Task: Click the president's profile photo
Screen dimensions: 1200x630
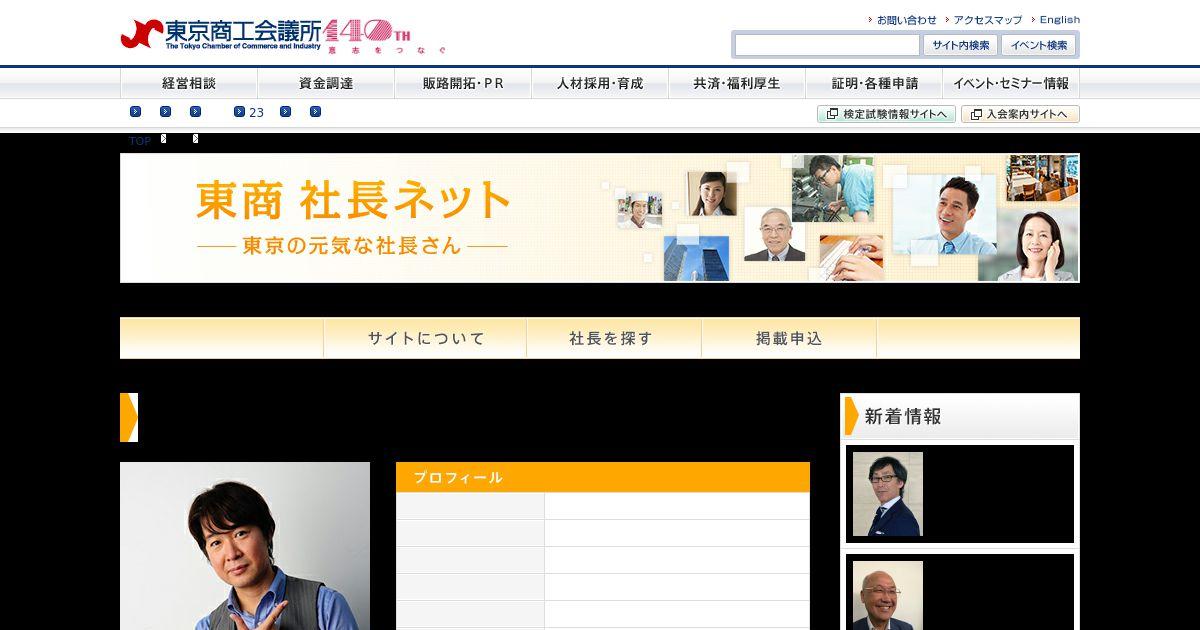Action: click(245, 546)
